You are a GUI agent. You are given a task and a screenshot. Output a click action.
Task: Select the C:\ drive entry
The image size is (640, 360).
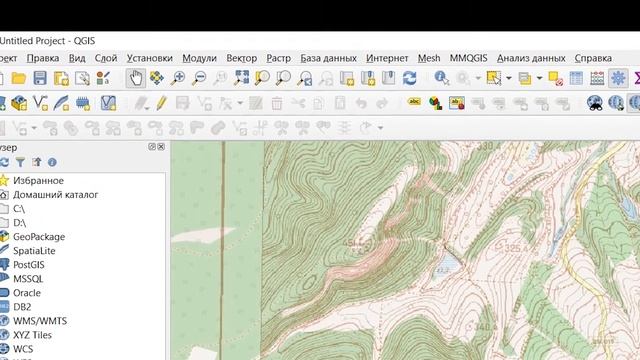pos(19,209)
